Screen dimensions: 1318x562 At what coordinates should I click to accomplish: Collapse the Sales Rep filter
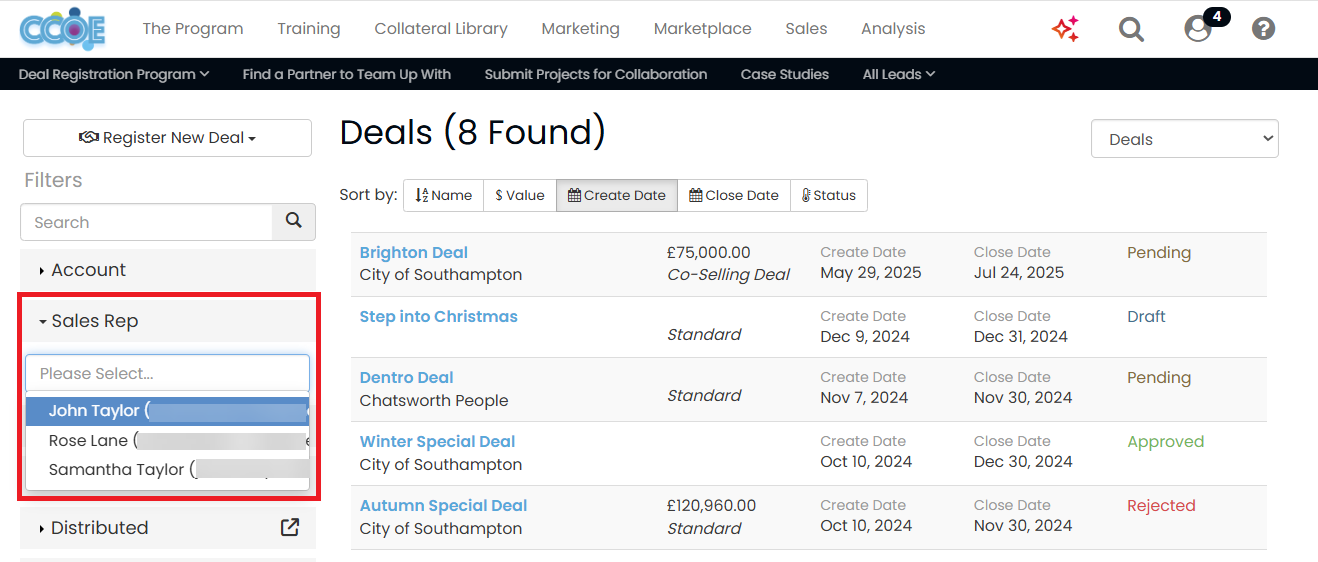tap(168, 321)
